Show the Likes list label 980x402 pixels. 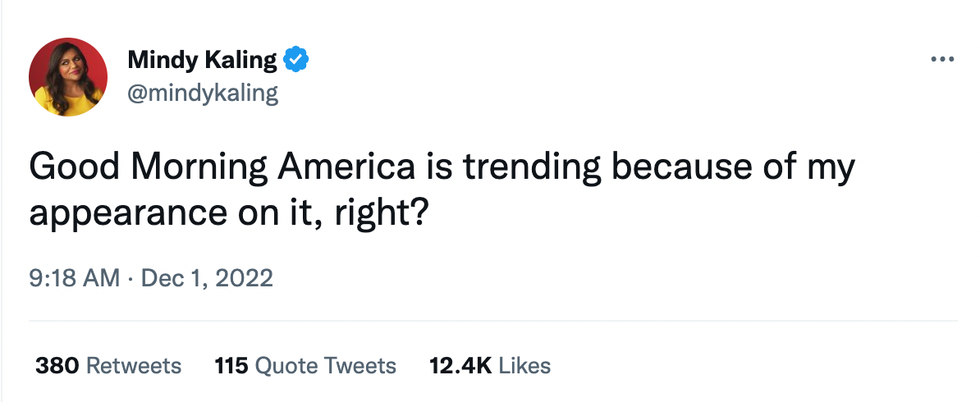tap(524, 366)
